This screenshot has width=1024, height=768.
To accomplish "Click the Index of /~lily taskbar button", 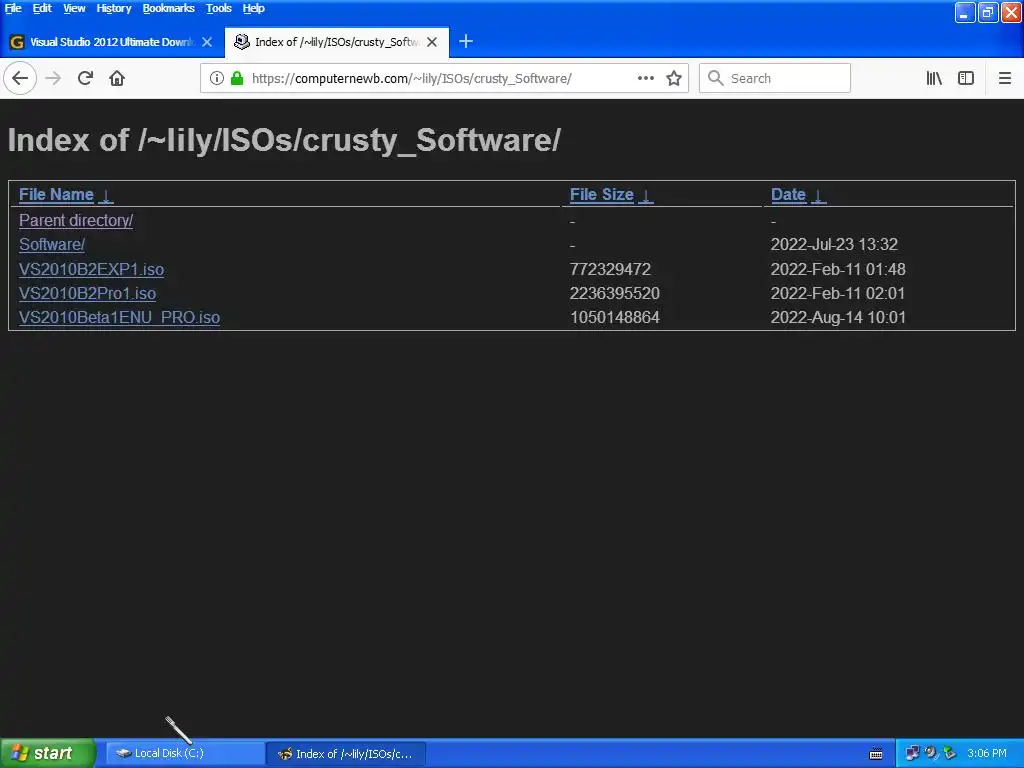I will pyautogui.click(x=346, y=753).
